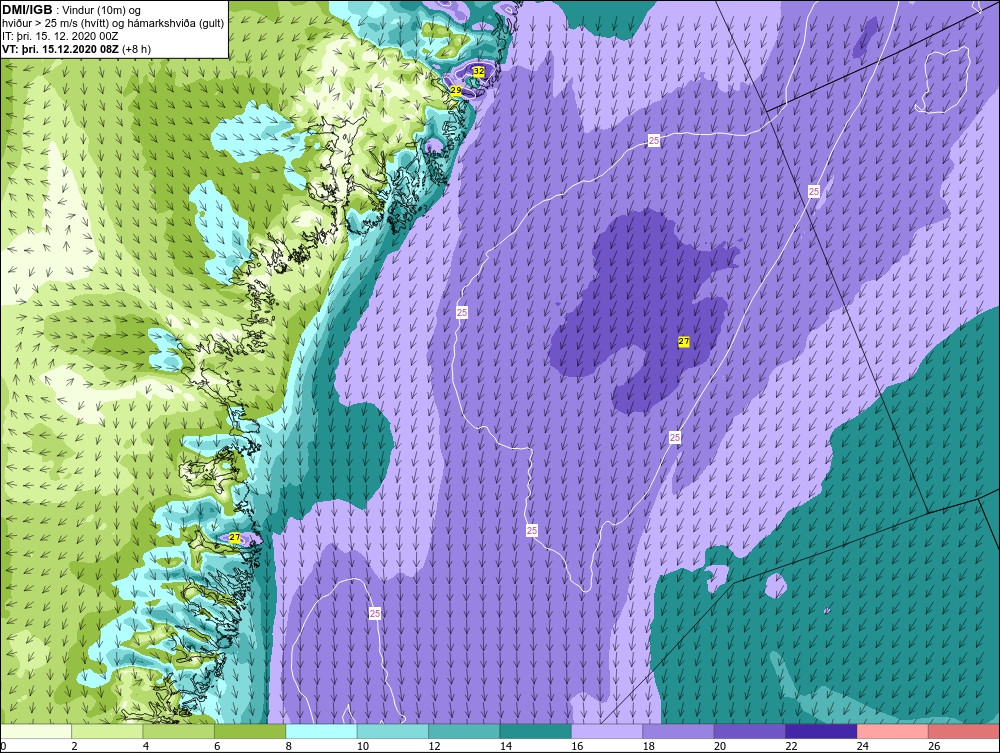1000x753 pixels.
Task: Pick the 14–16 m/s dark teal legend swatch
Action: 536,731
